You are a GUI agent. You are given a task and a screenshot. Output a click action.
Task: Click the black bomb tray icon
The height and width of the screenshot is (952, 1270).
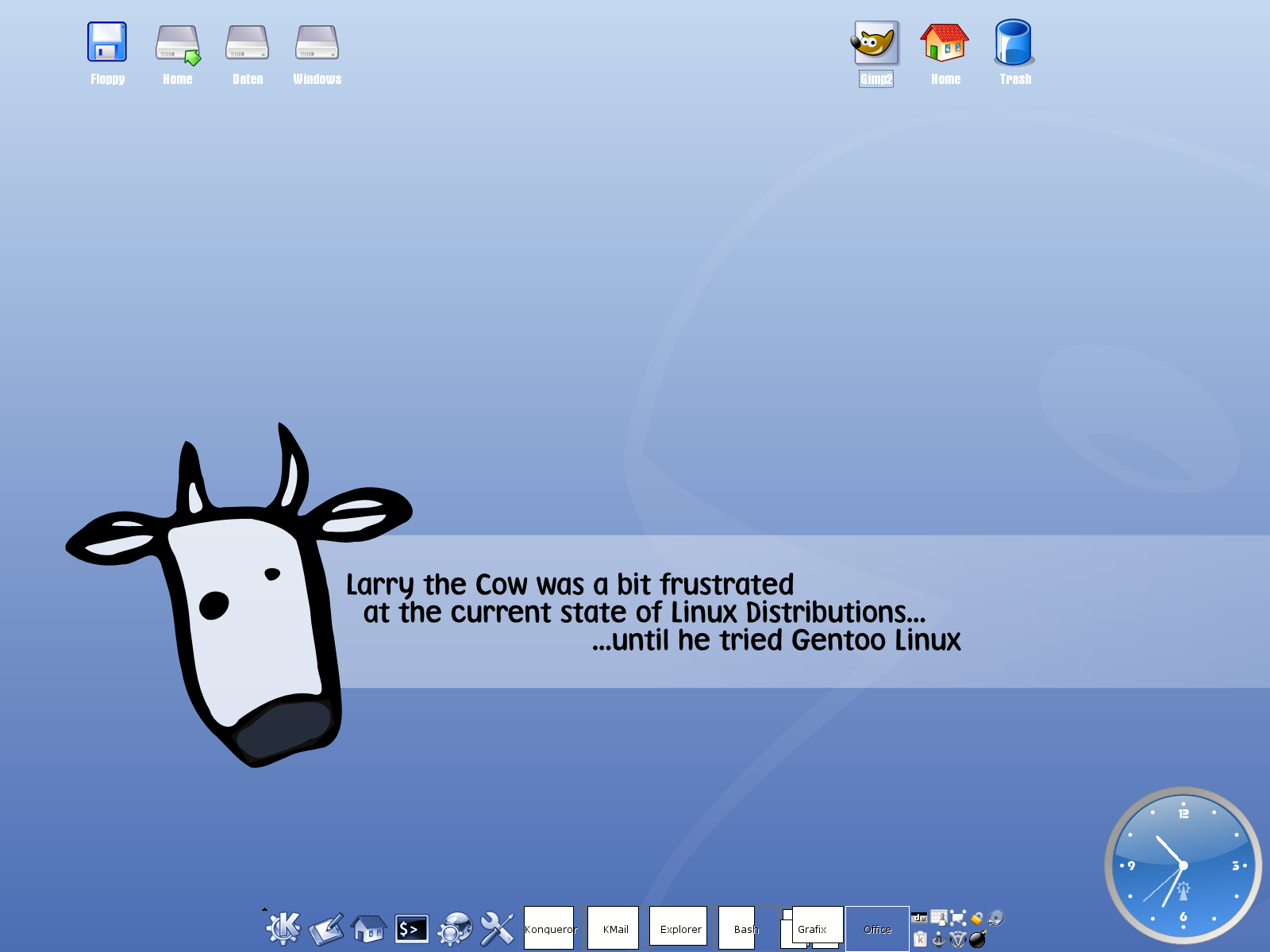[x=978, y=939]
